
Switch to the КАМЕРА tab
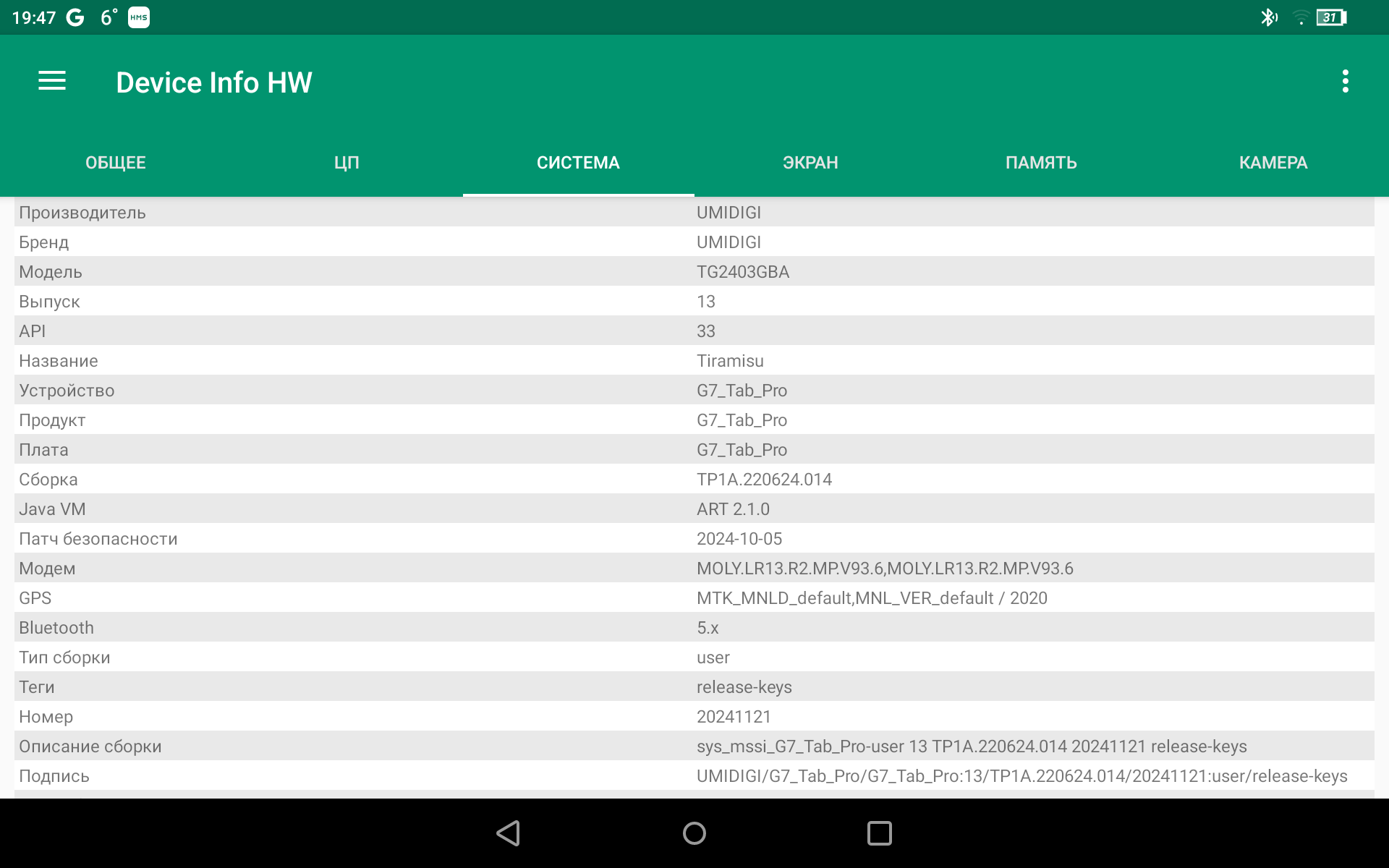point(1273,163)
